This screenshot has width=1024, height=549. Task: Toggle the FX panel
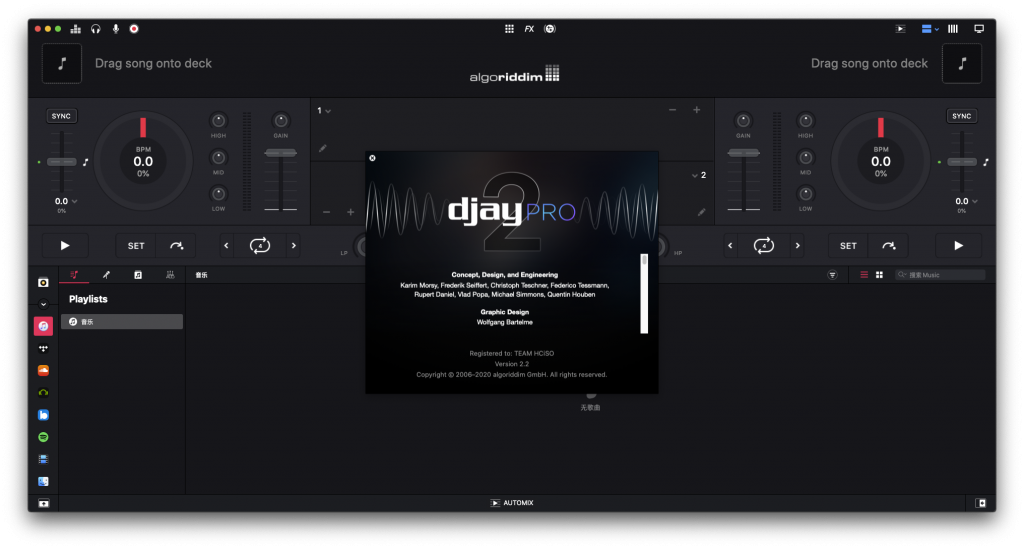[x=529, y=29]
